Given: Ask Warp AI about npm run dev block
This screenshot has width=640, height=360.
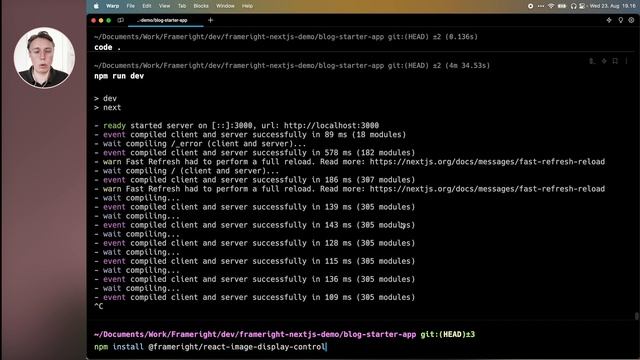Looking at the screenshot, I should [604, 61].
